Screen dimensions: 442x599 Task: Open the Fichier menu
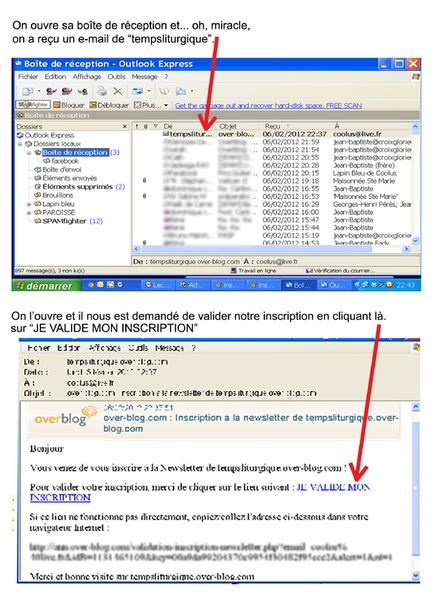click(x=28, y=77)
